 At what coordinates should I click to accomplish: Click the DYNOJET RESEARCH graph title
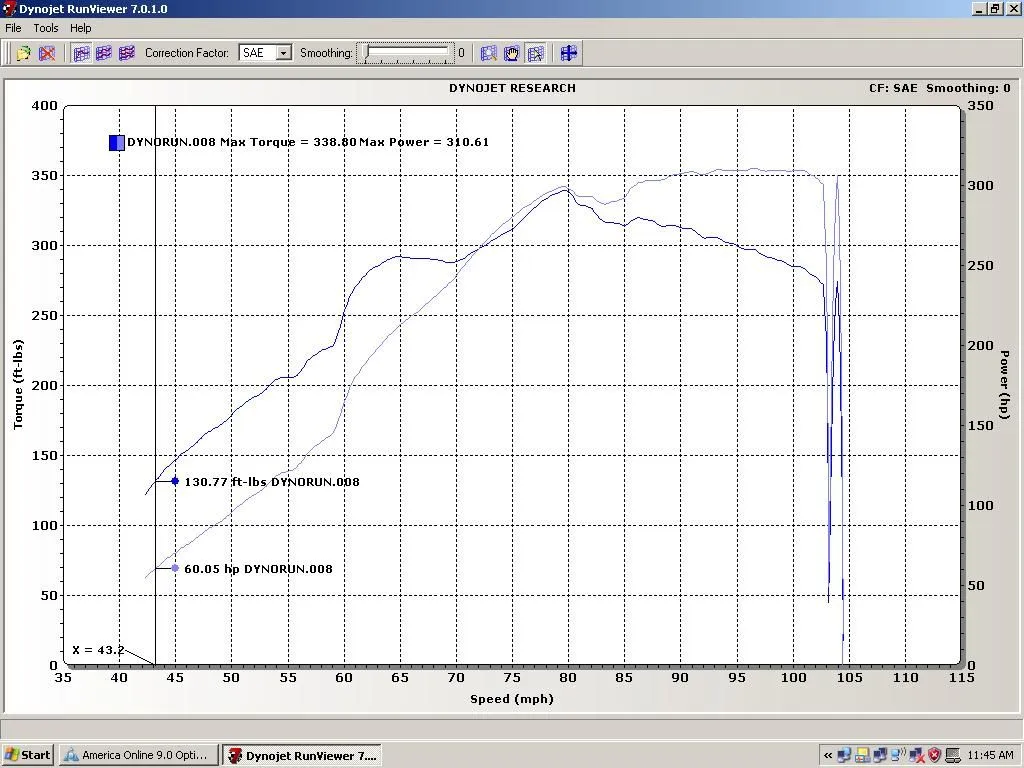[513, 88]
